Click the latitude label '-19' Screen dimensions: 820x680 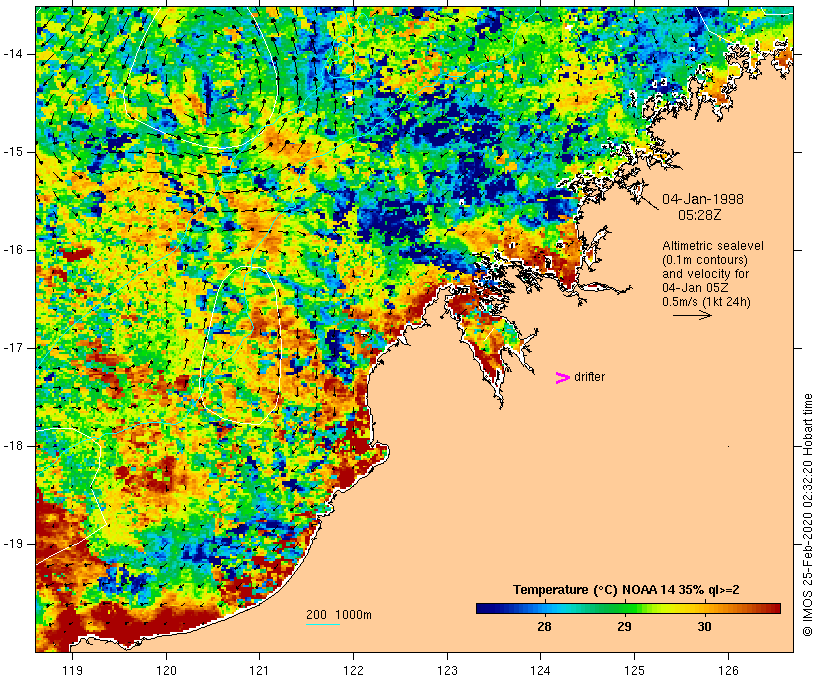click(x=13, y=544)
